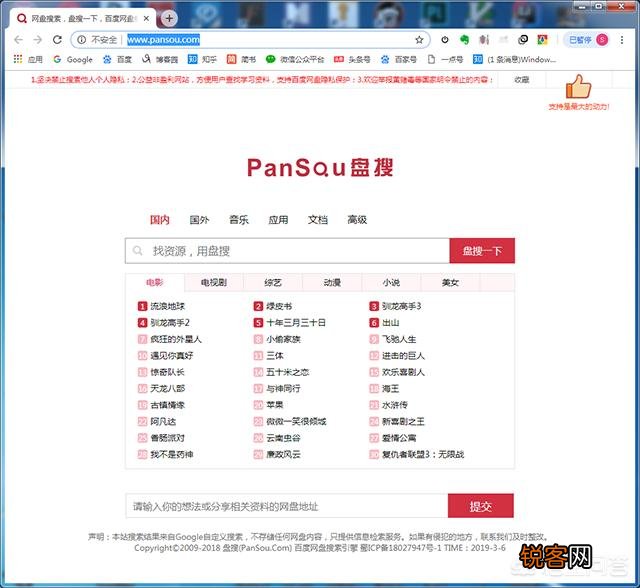Click the site info icon beside 不安全
640x588 pixels.
pyautogui.click(x=82, y=40)
